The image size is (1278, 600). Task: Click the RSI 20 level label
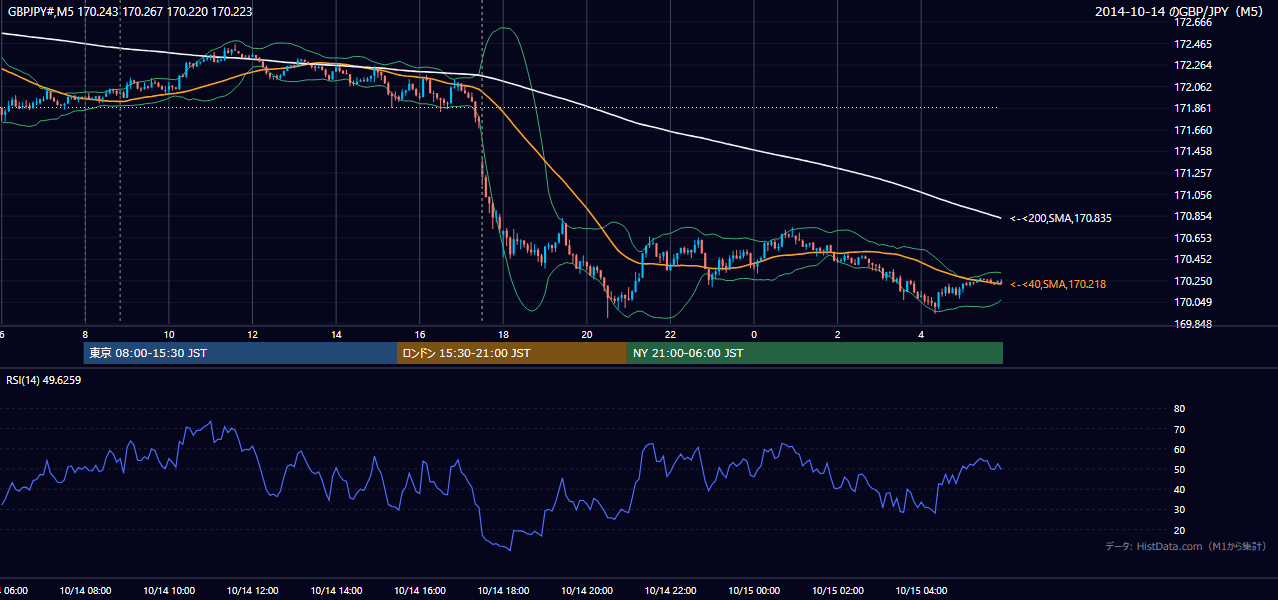click(1179, 530)
